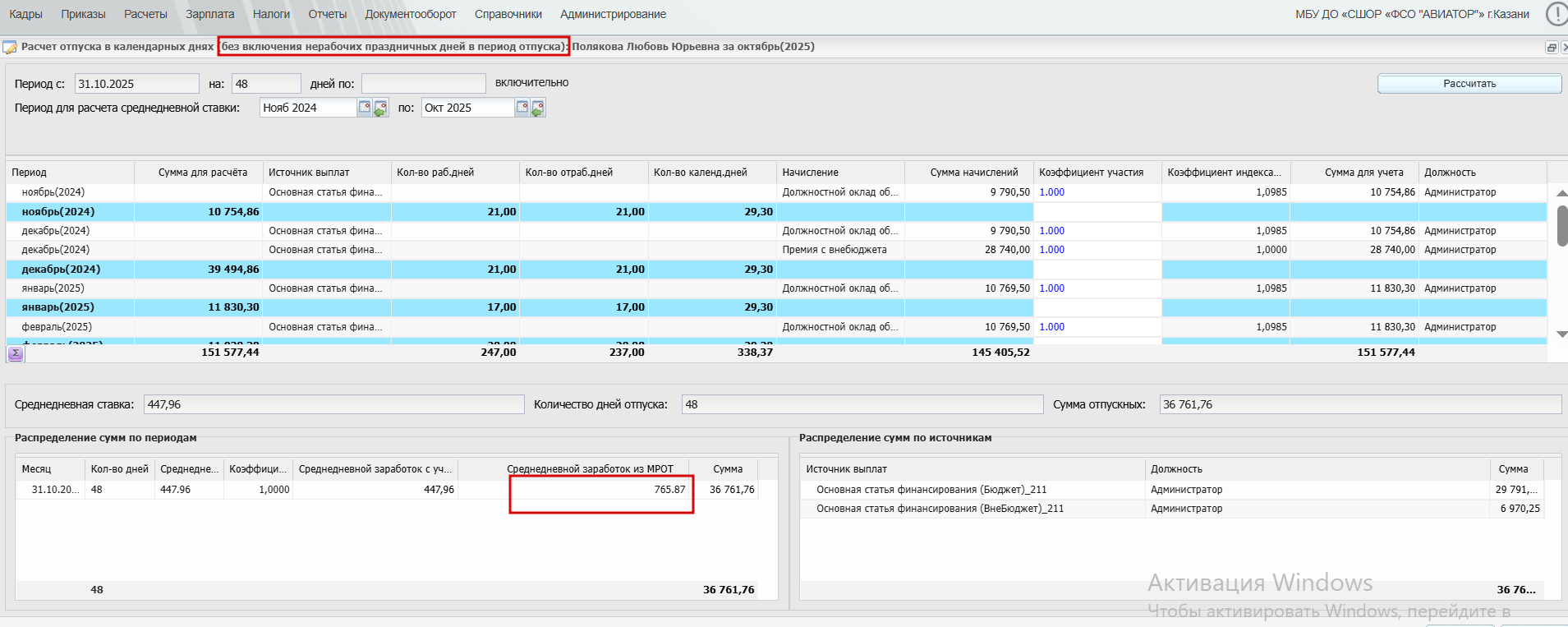This screenshot has width=1568, height=627.
Task: Click the exclamation notification icon
Action: (x=1556, y=14)
